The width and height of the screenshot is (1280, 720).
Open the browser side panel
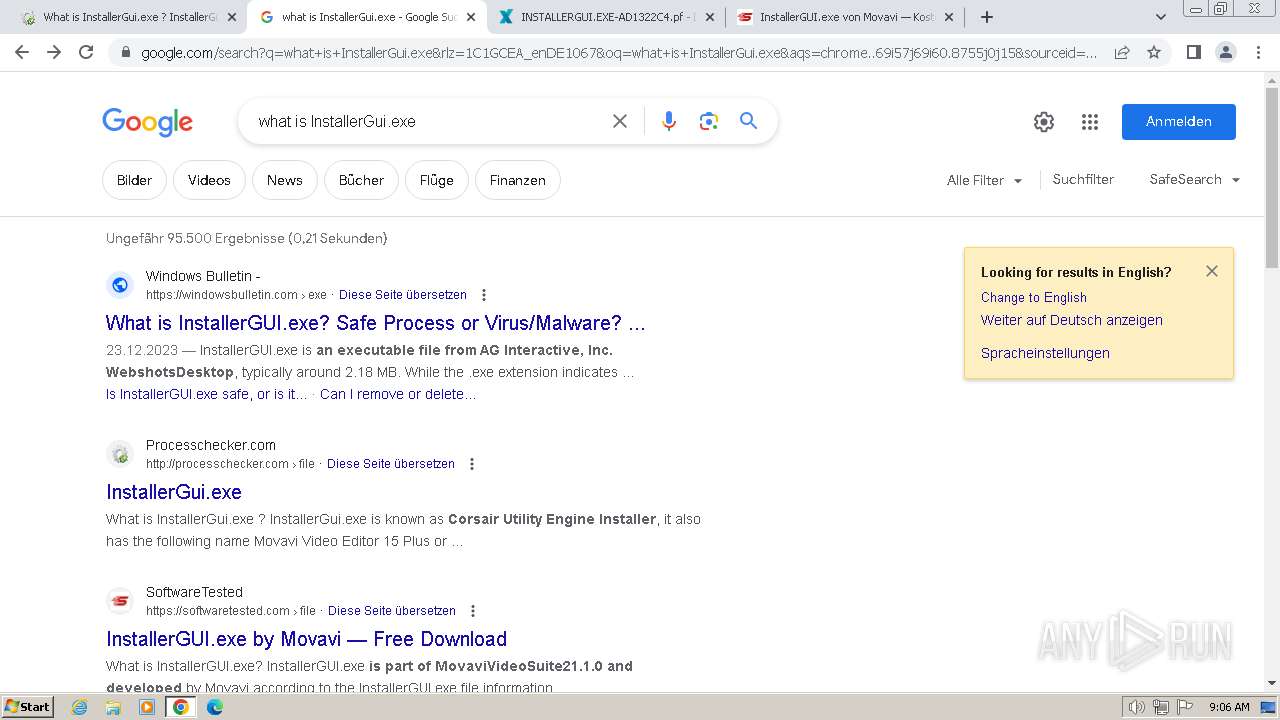coord(1193,52)
